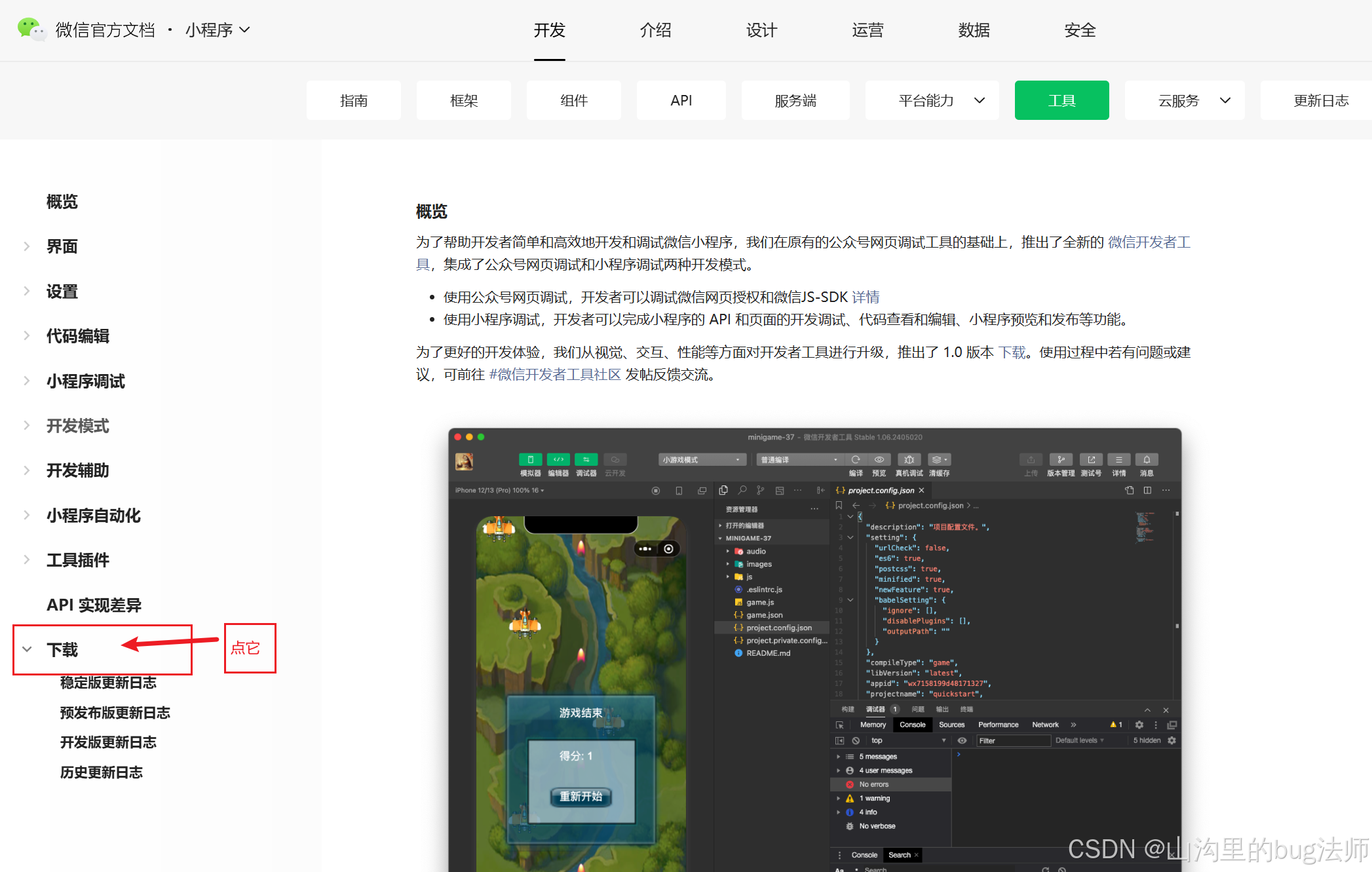Collapse the 下载 sidebar section
Image resolution: width=1372 pixels, height=872 pixels.
tap(27, 649)
